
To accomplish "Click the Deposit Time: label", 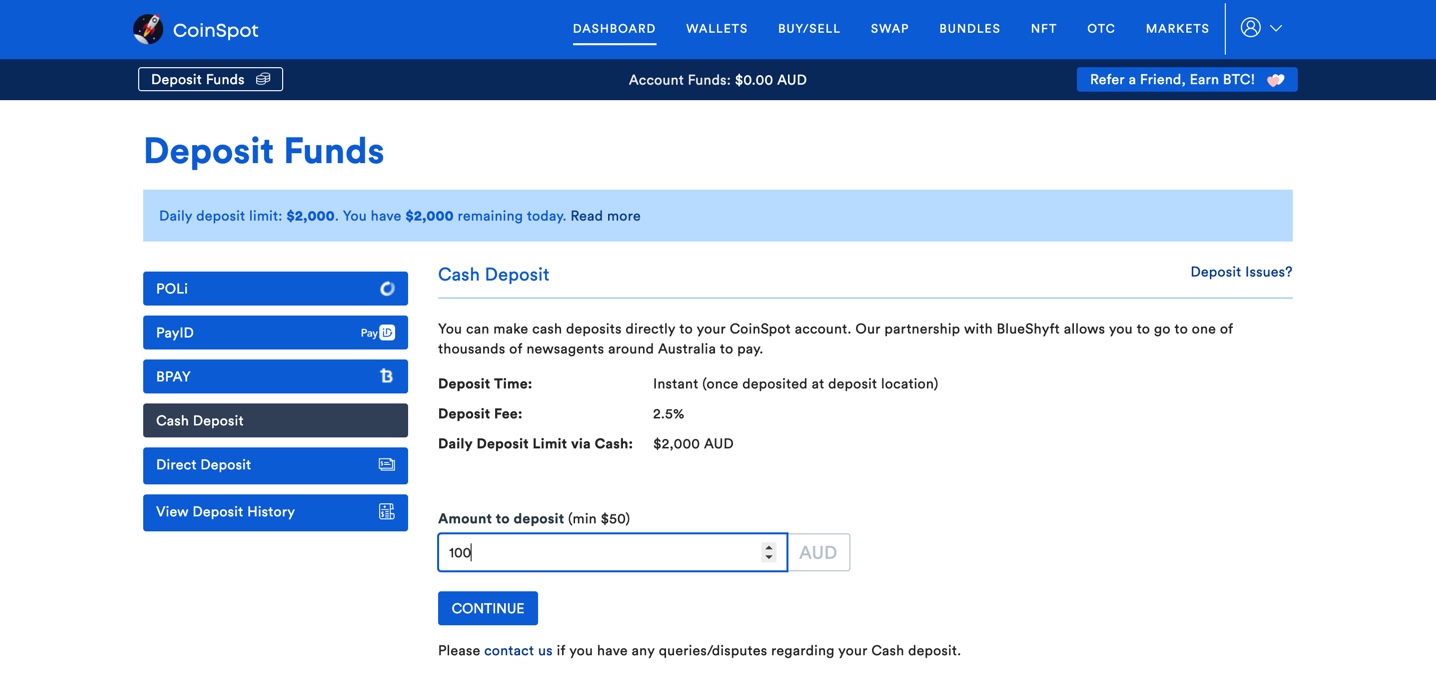I will pos(485,384).
